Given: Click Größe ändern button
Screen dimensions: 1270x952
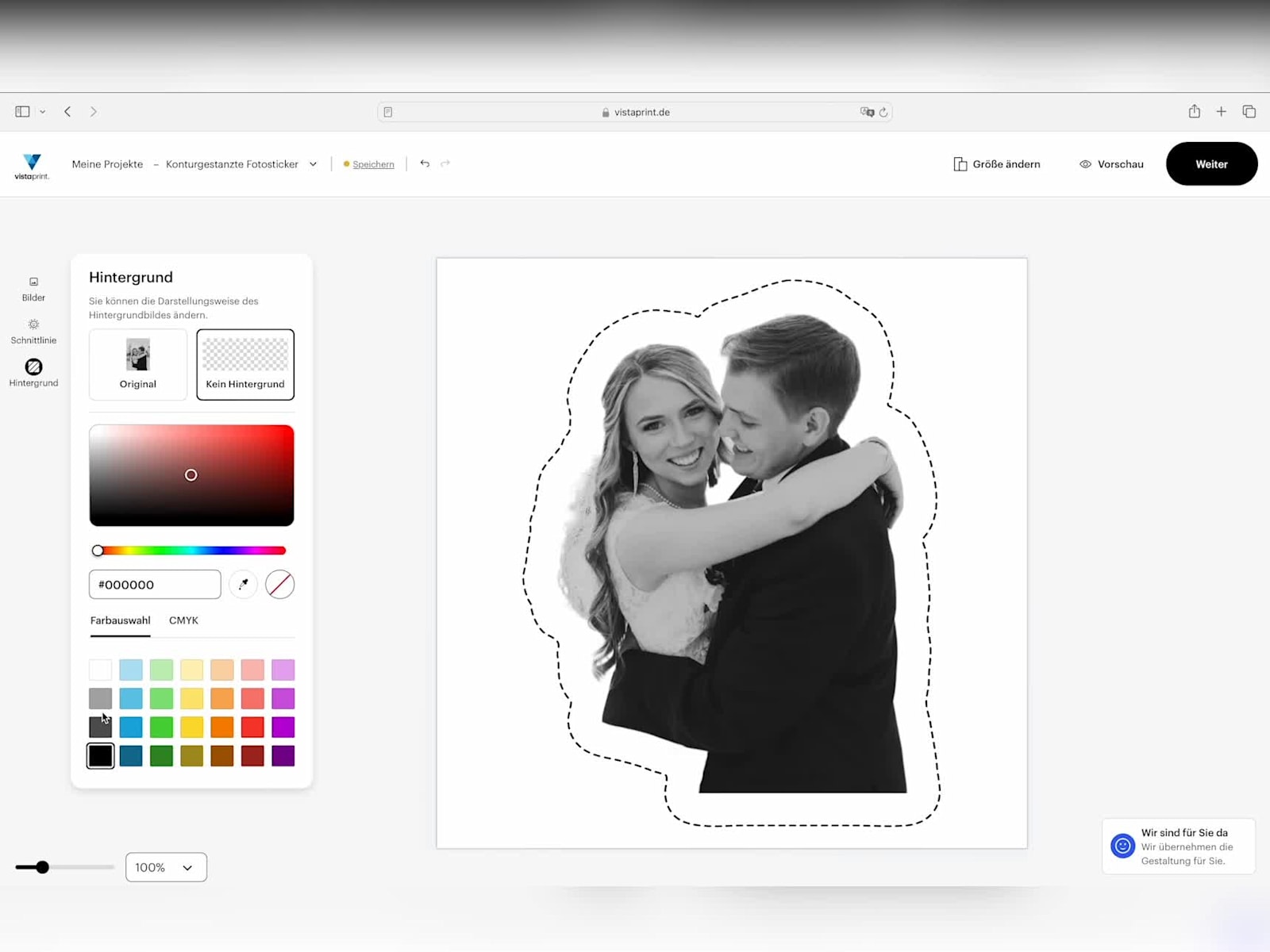Looking at the screenshot, I should pyautogui.click(x=997, y=164).
